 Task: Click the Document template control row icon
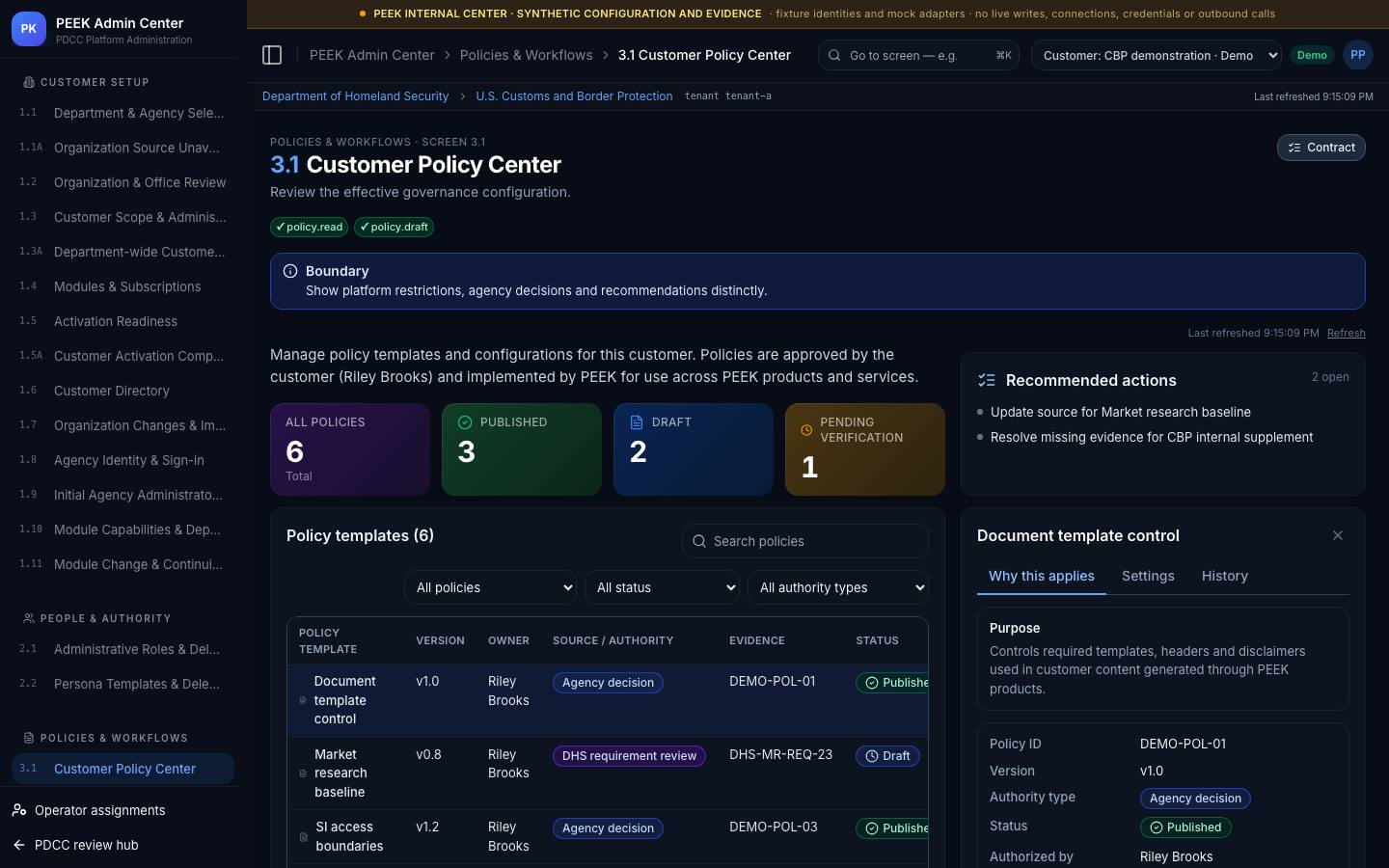[x=303, y=700]
